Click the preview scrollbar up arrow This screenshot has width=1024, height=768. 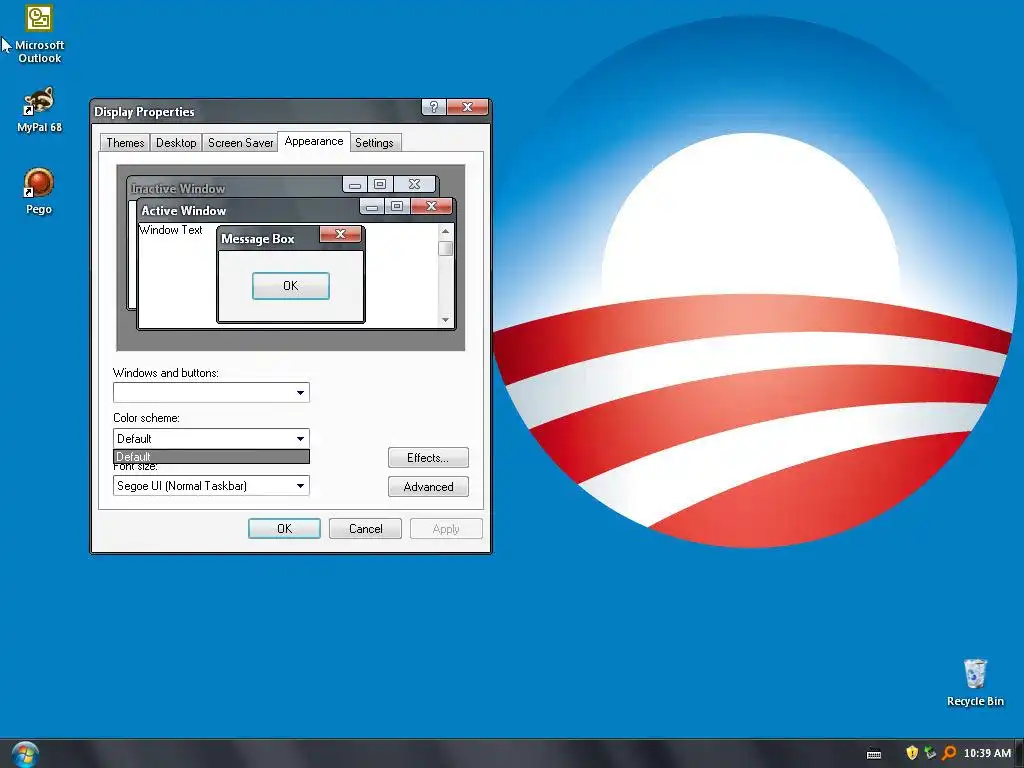(x=445, y=231)
